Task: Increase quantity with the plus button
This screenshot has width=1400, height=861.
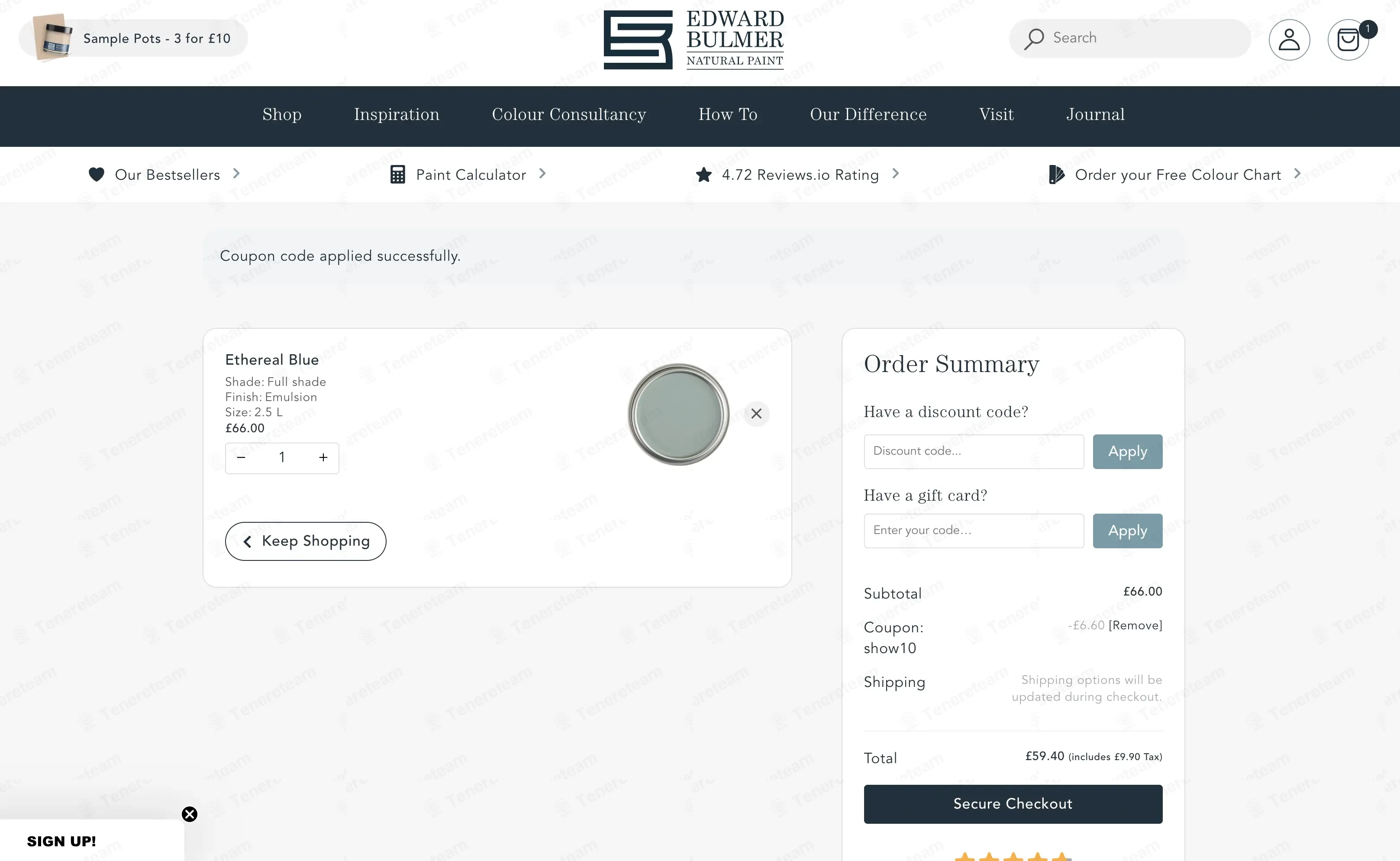Action: pyautogui.click(x=323, y=457)
